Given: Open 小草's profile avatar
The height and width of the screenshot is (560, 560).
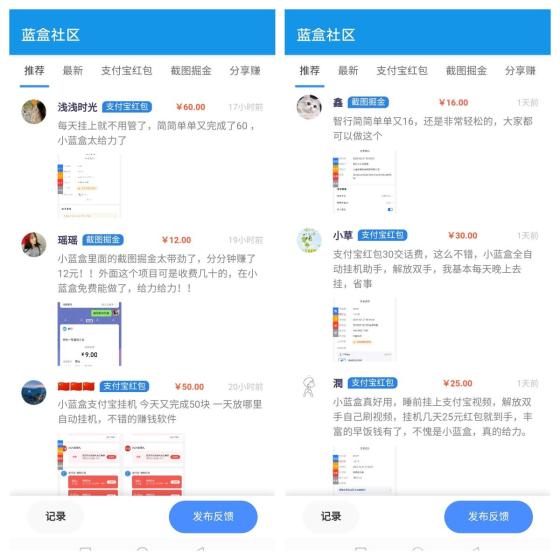Looking at the screenshot, I should tap(309, 240).
